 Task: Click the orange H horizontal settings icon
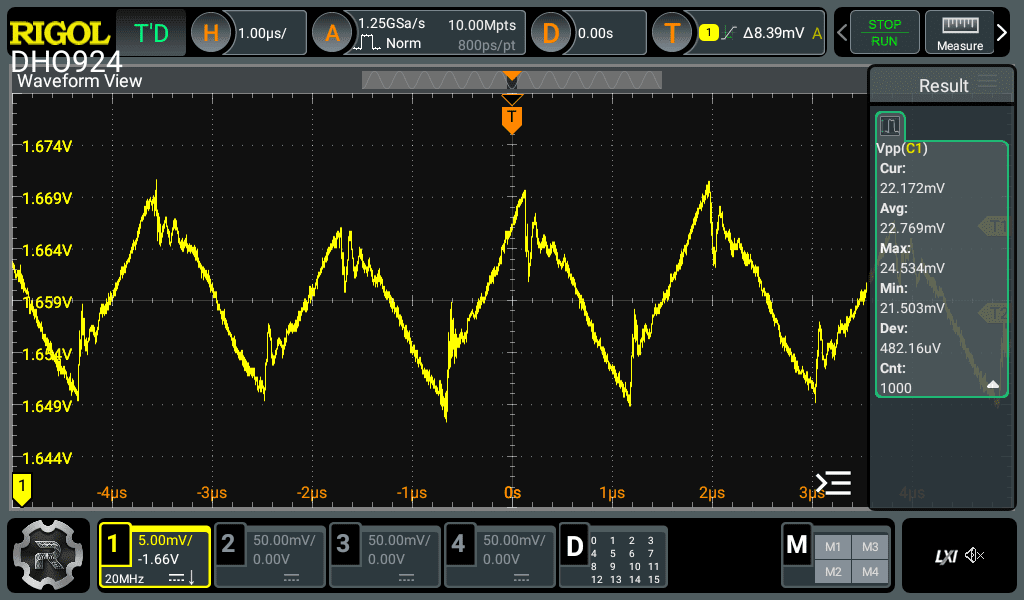(x=210, y=33)
